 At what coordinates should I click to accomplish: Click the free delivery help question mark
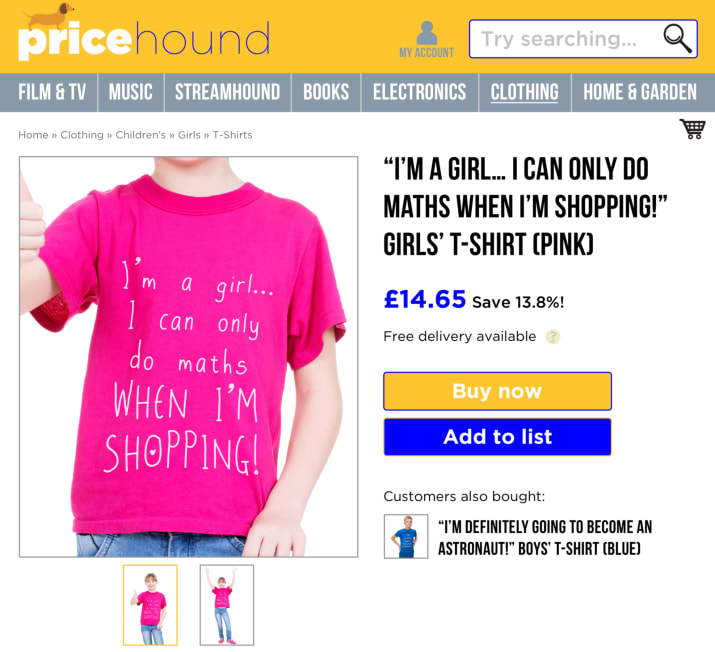[x=553, y=336]
